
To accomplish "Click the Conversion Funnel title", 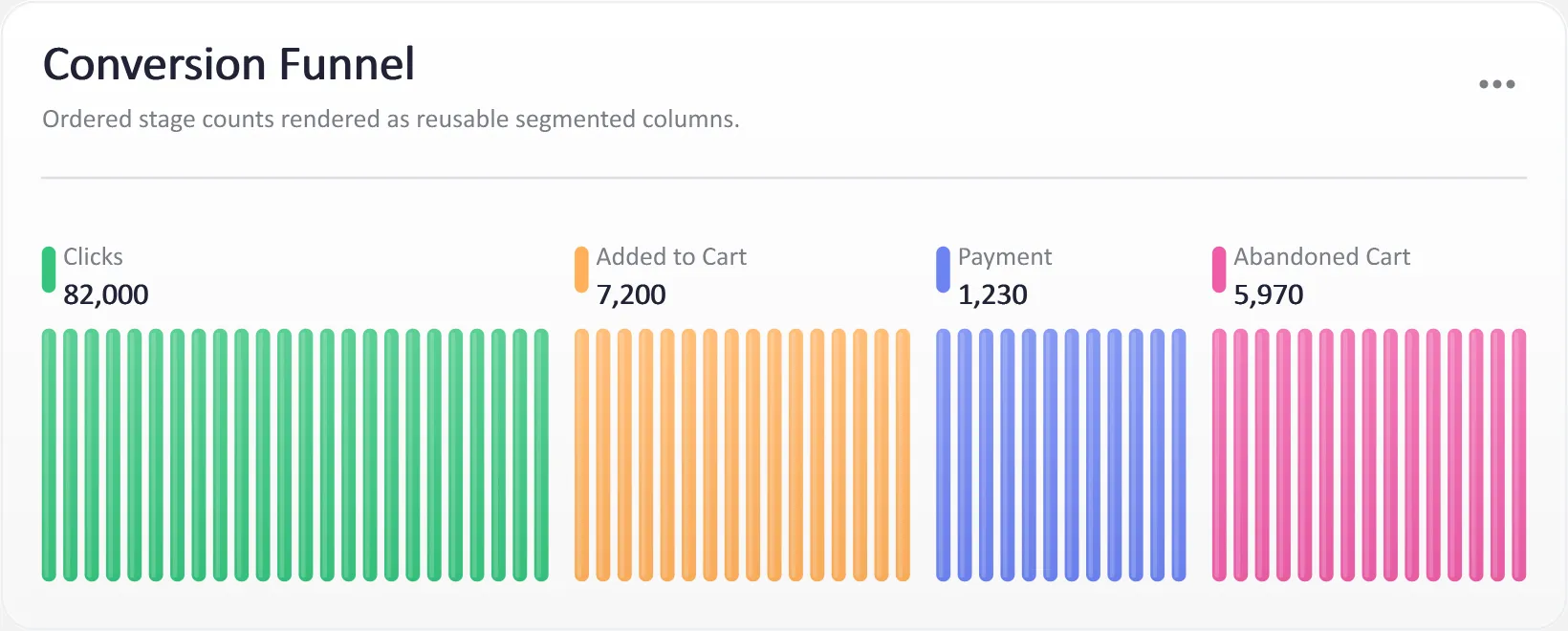I will pyautogui.click(x=229, y=65).
